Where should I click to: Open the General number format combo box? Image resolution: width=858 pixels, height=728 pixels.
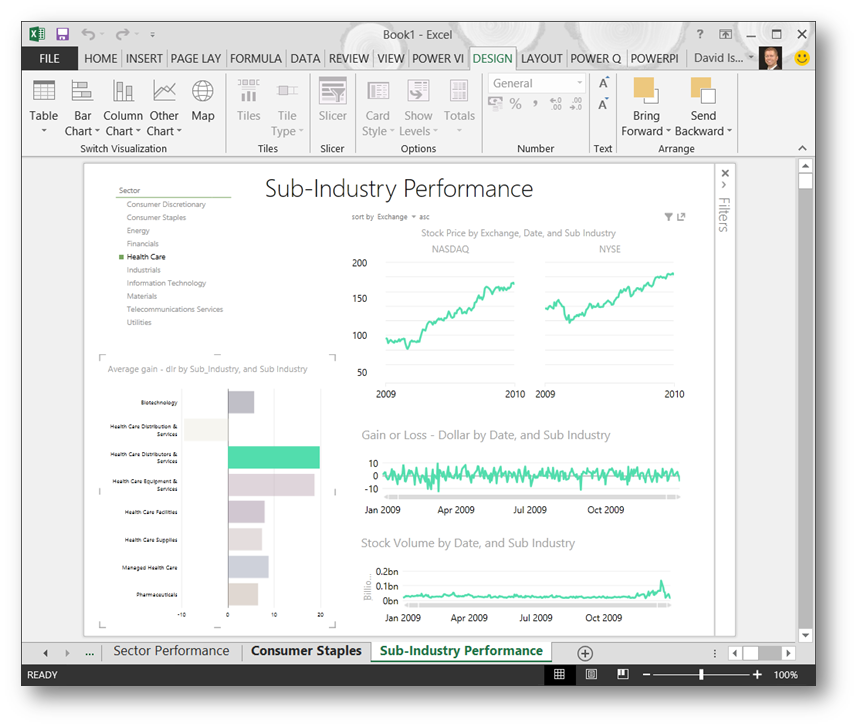tap(537, 83)
